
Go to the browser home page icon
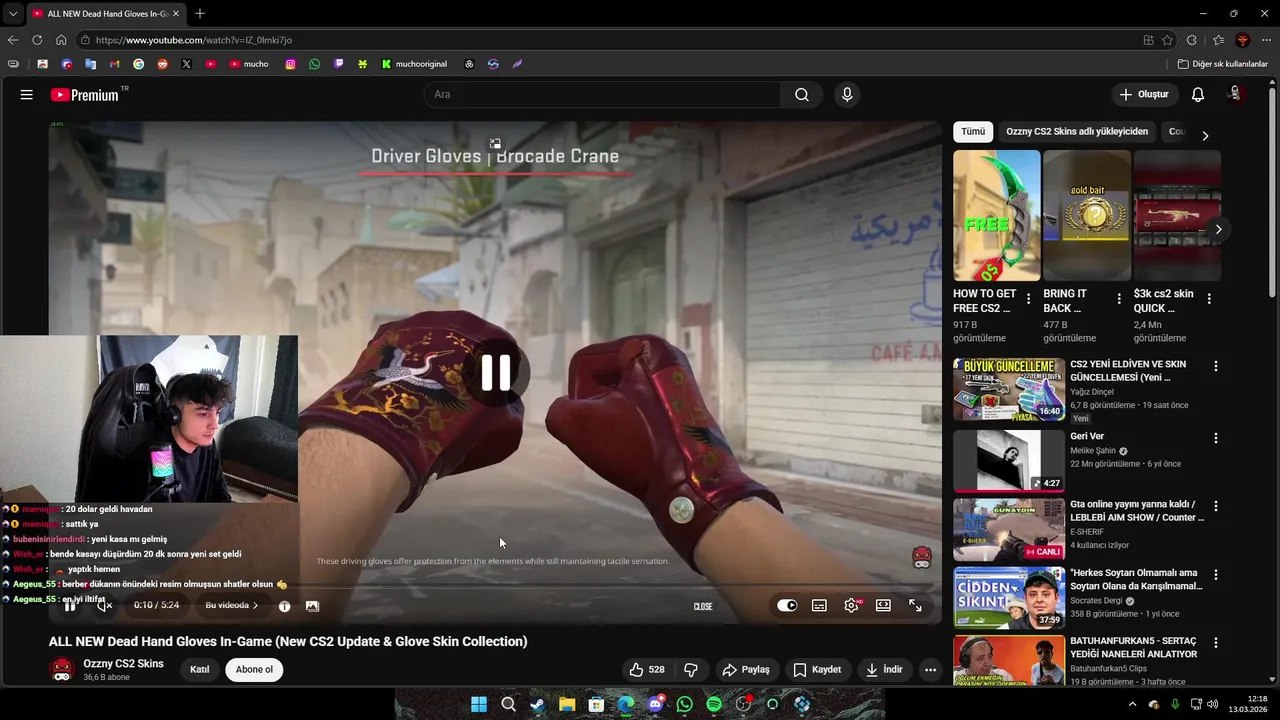61,40
